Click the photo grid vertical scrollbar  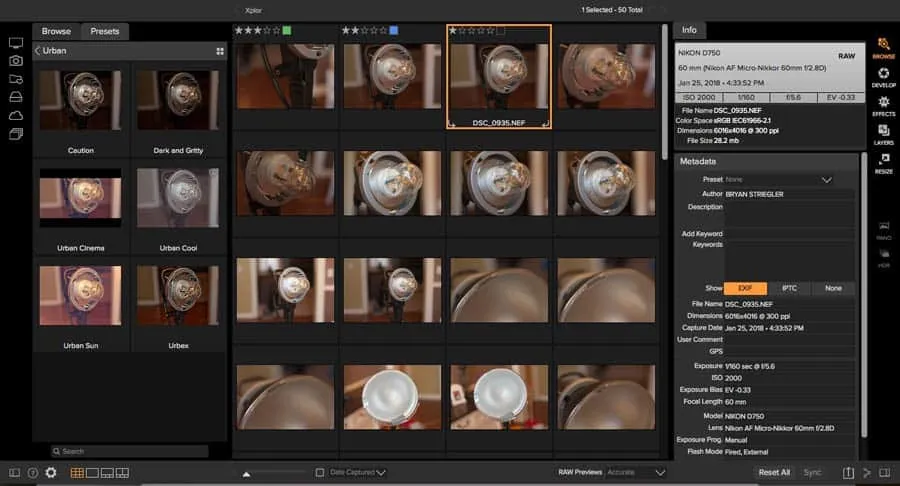tap(665, 92)
